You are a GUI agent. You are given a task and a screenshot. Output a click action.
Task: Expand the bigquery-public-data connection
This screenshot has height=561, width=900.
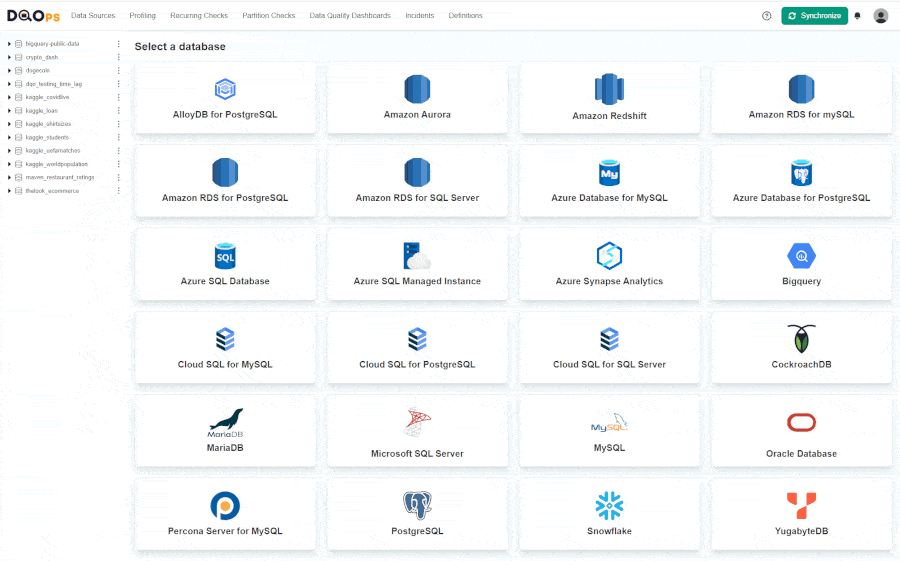[9, 44]
